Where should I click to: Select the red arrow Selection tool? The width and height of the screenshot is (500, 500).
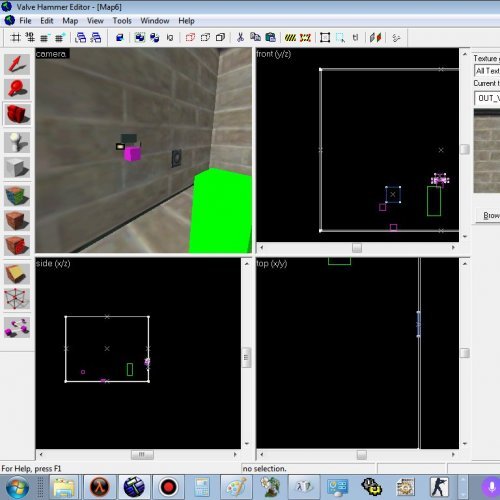click(17, 64)
